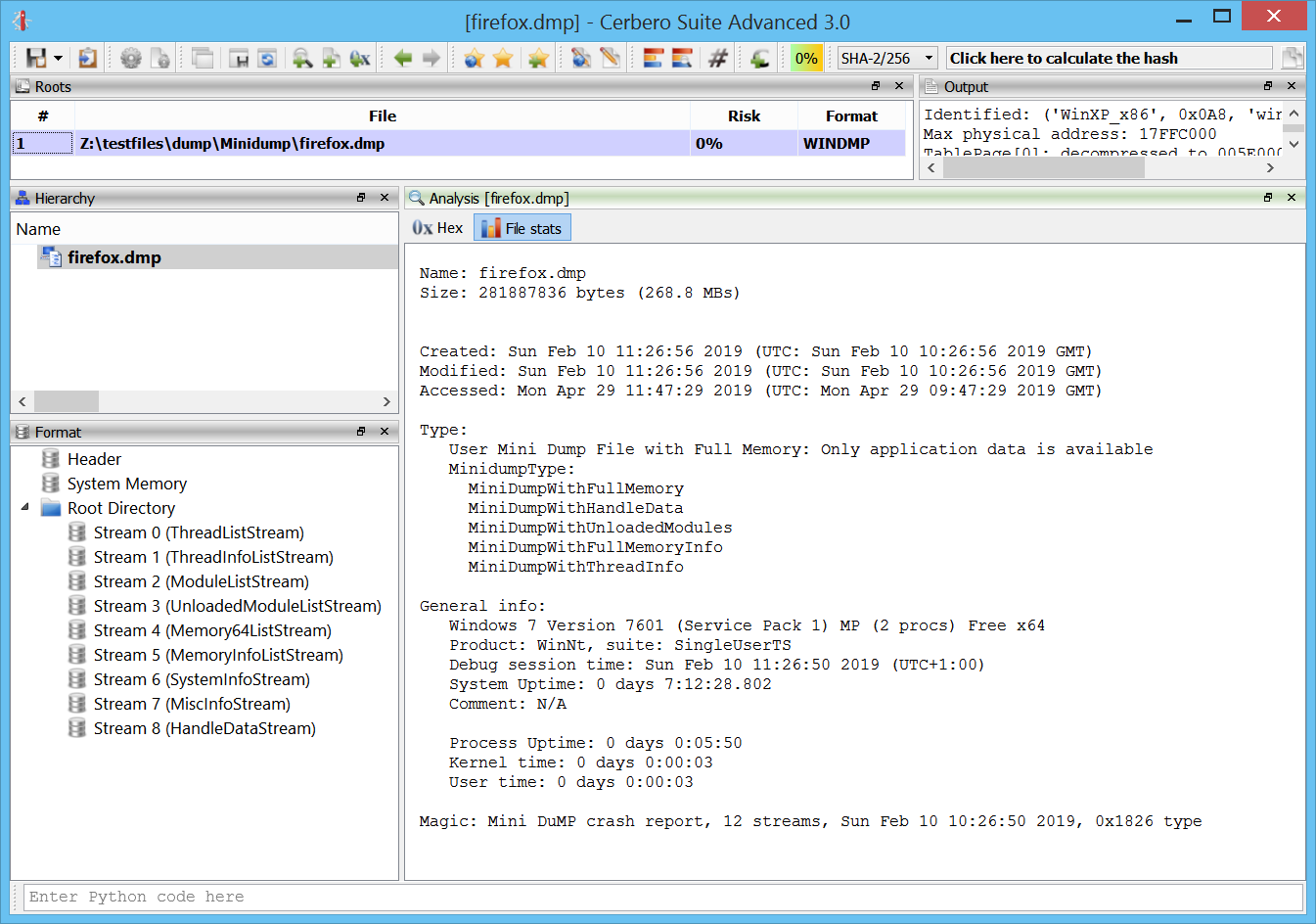Click here to calculate the hash field

pyautogui.click(x=1110, y=58)
